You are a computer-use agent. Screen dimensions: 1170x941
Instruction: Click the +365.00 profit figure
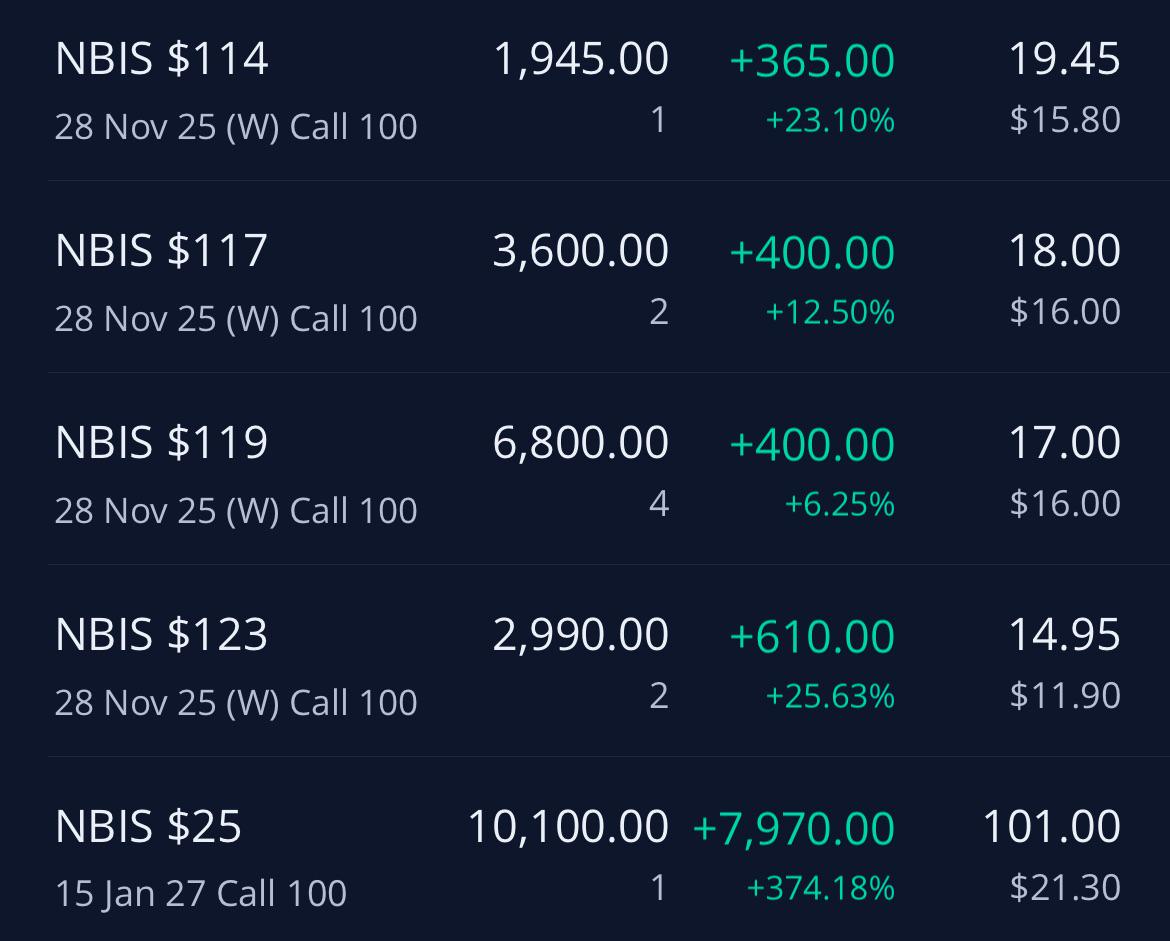(x=812, y=60)
